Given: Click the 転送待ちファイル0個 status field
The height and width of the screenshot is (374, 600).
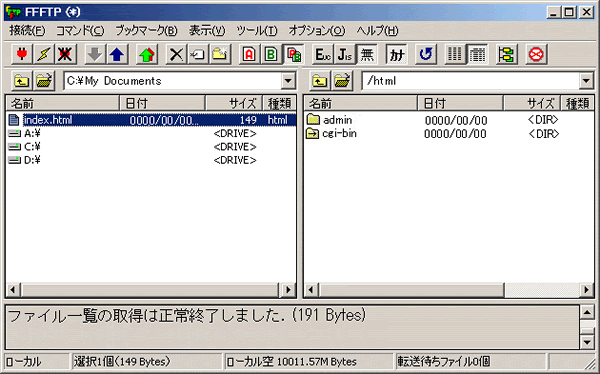Looking at the screenshot, I should [x=470, y=361].
